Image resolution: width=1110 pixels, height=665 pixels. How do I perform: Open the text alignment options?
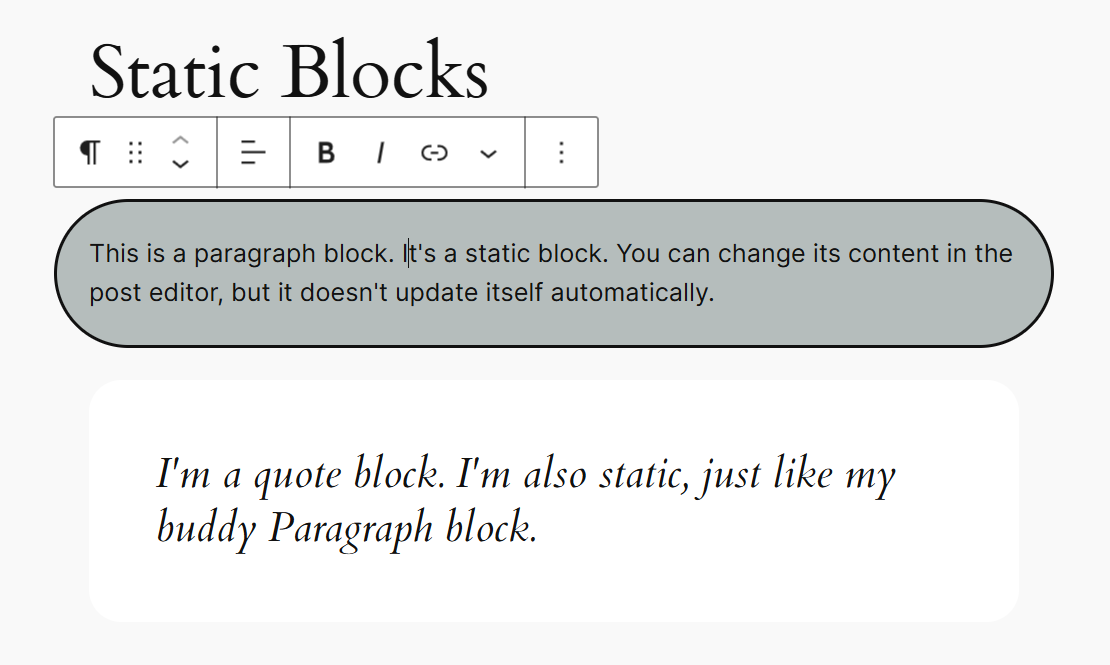(x=254, y=152)
